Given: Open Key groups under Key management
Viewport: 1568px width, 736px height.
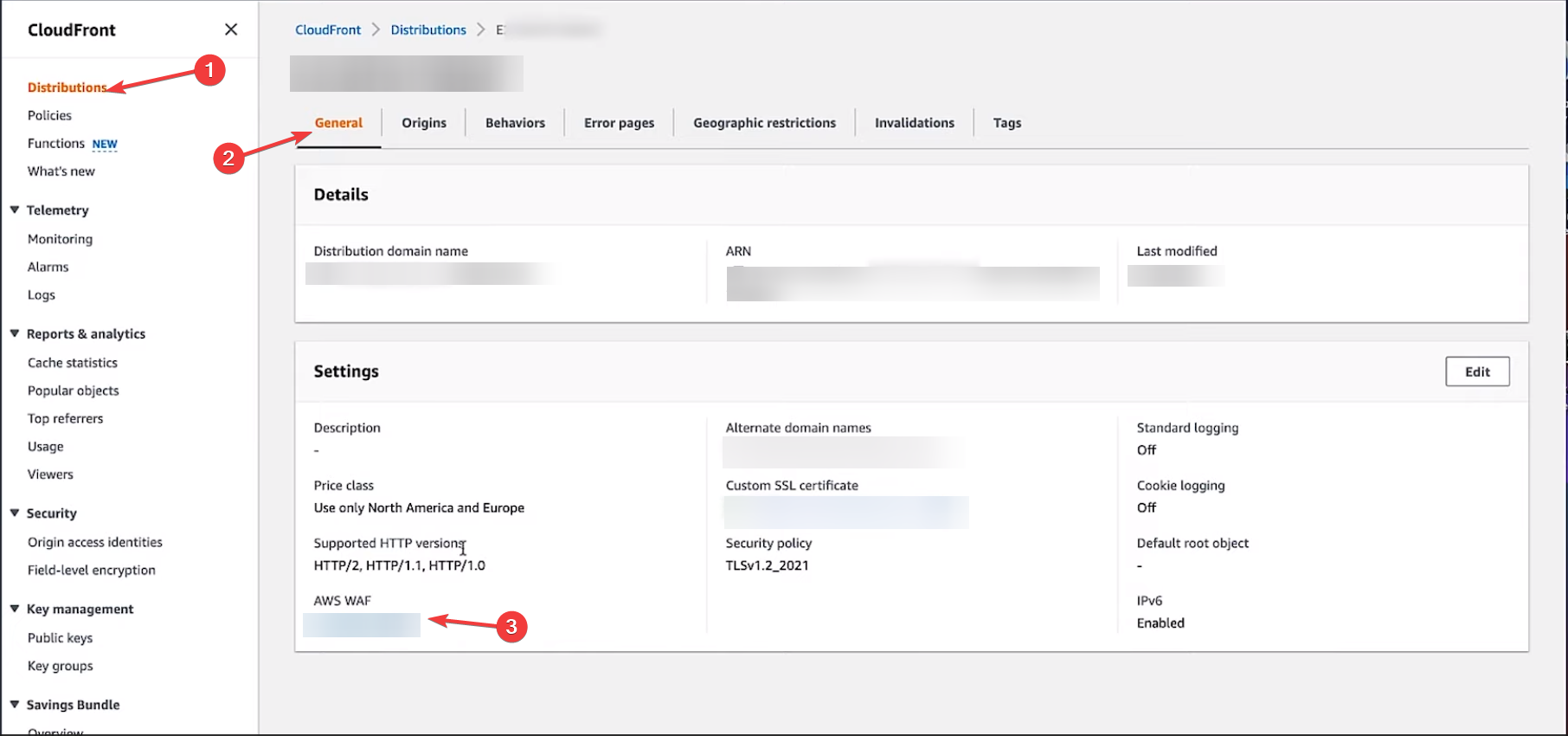Looking at the screenshot, I should pyautogui.click(x=61, y=666).
